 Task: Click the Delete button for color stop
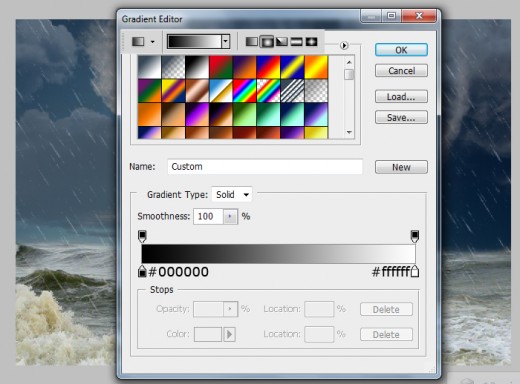click(386, 334)
